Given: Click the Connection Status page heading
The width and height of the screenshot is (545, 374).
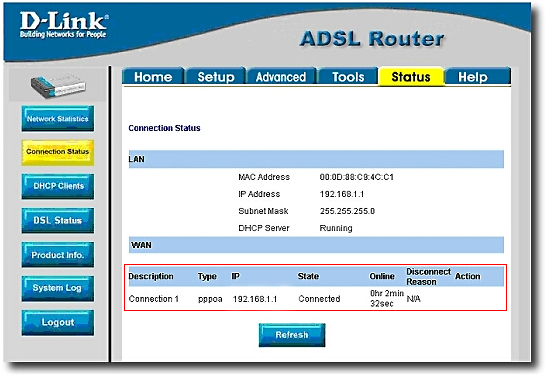Looking at the screenshot, I should tap(164, 128).
